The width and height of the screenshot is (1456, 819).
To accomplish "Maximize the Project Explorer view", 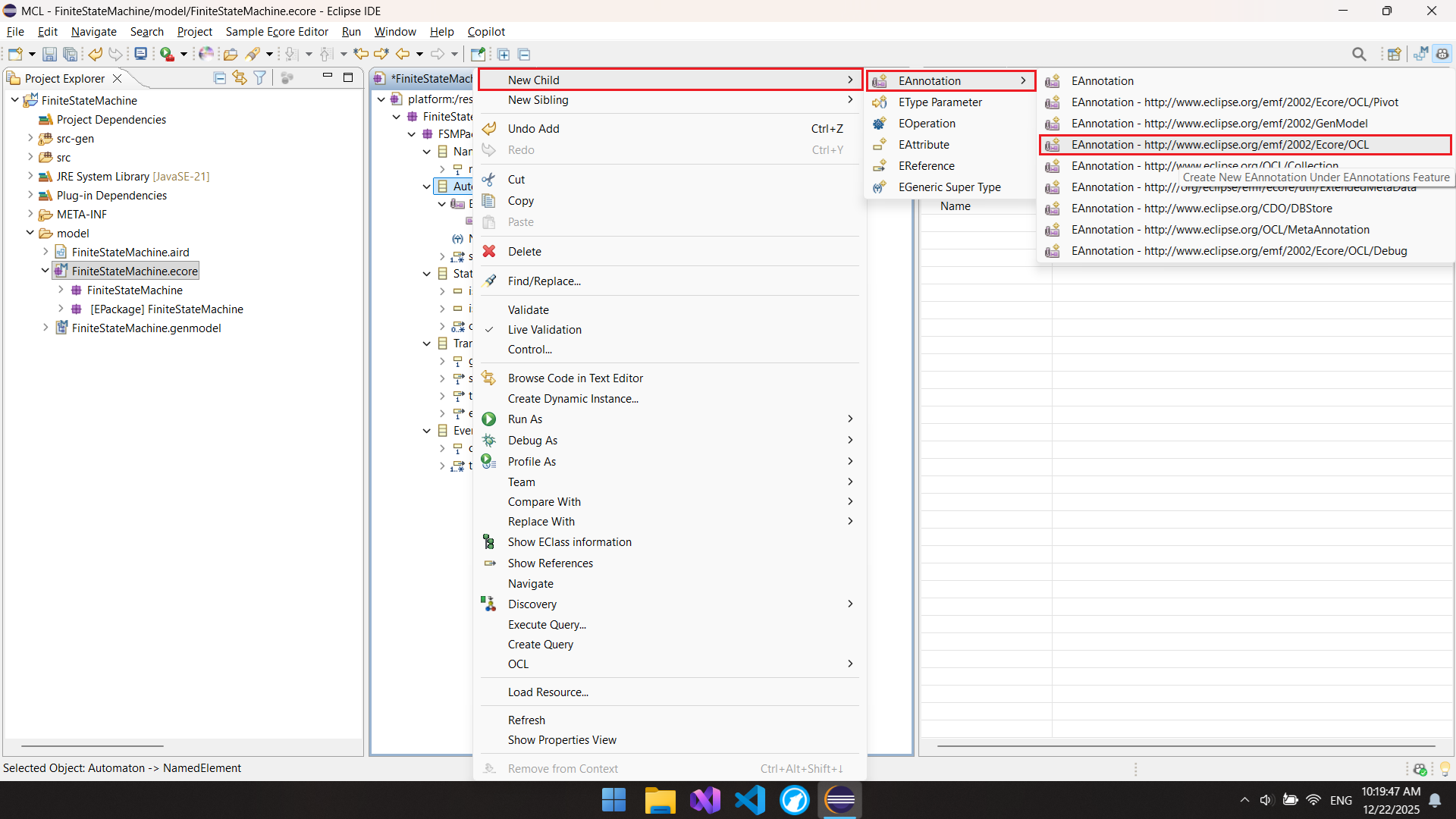I will click(x=348, y=77).
